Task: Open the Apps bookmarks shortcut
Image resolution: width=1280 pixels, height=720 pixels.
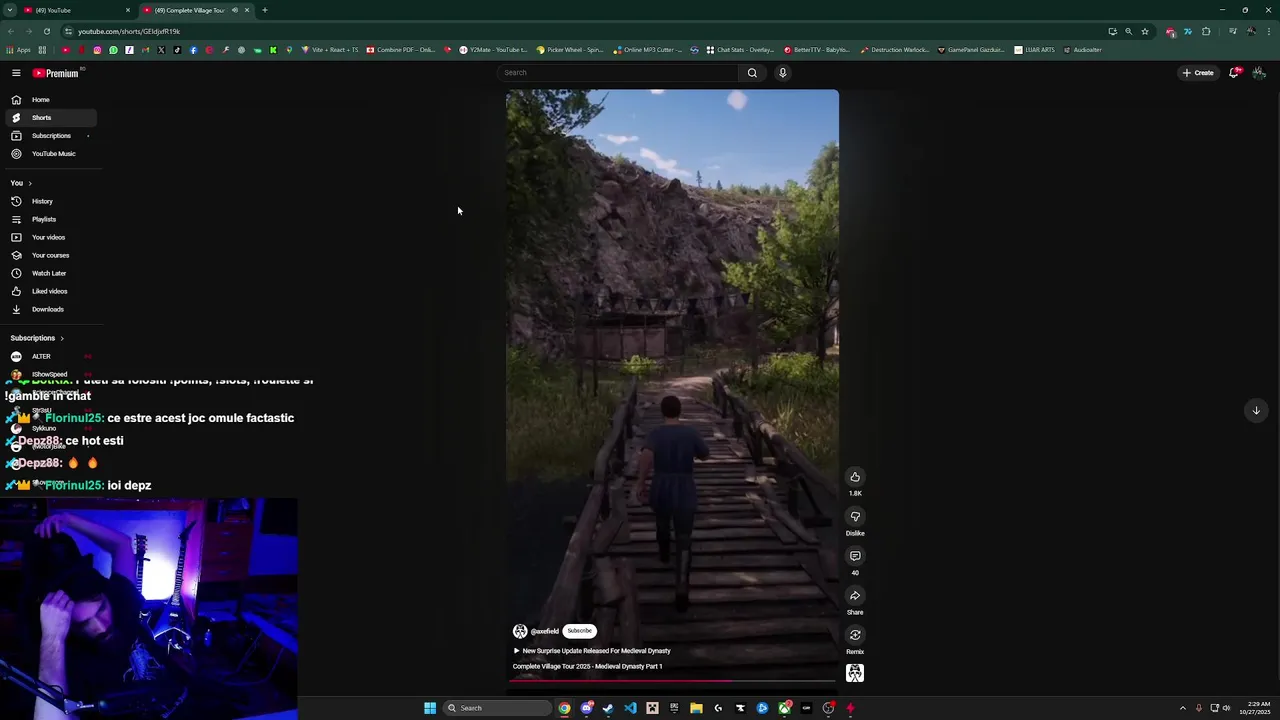Action: tap(18, 50)
